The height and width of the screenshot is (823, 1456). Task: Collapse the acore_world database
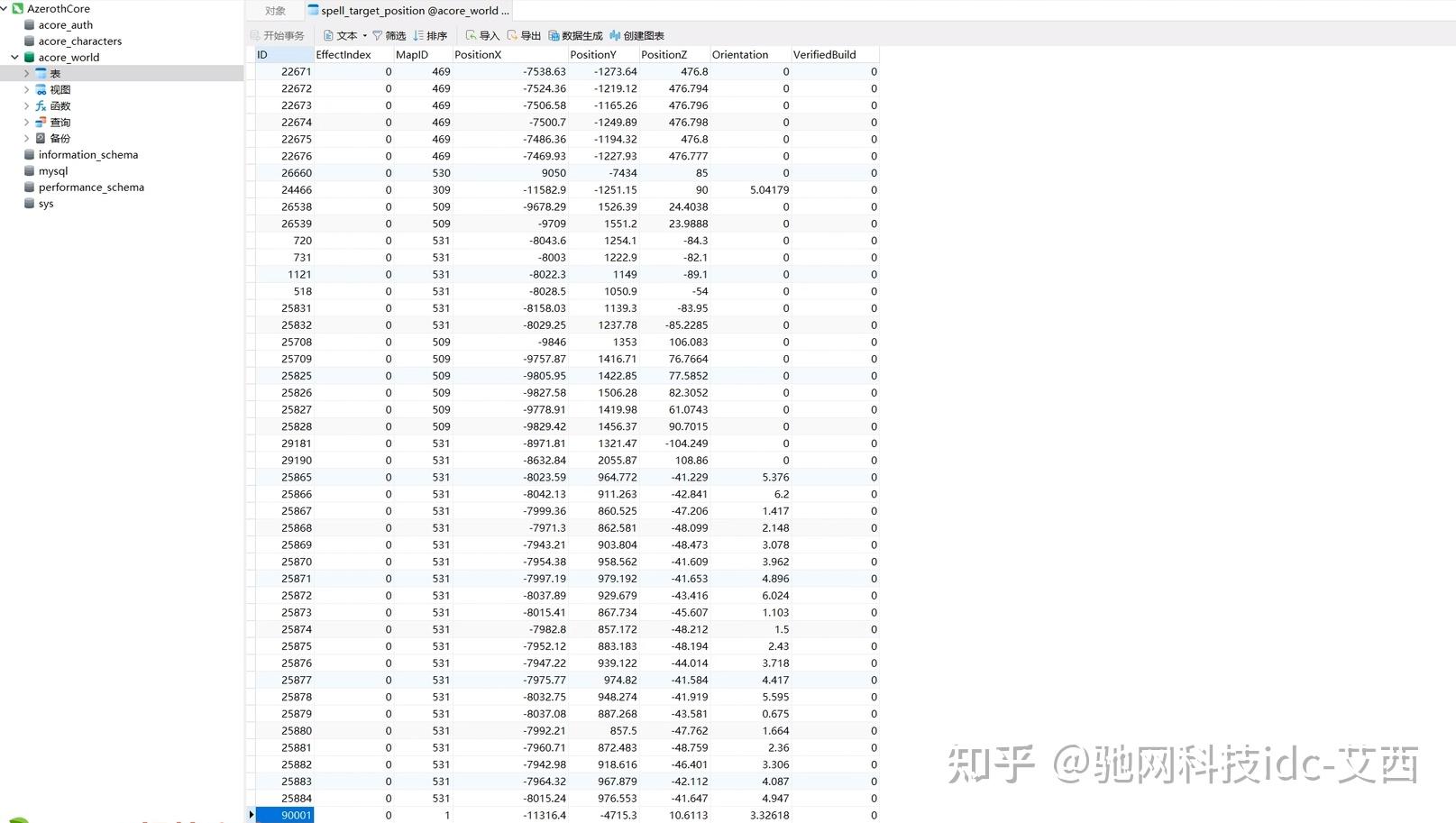pos(13,57)
